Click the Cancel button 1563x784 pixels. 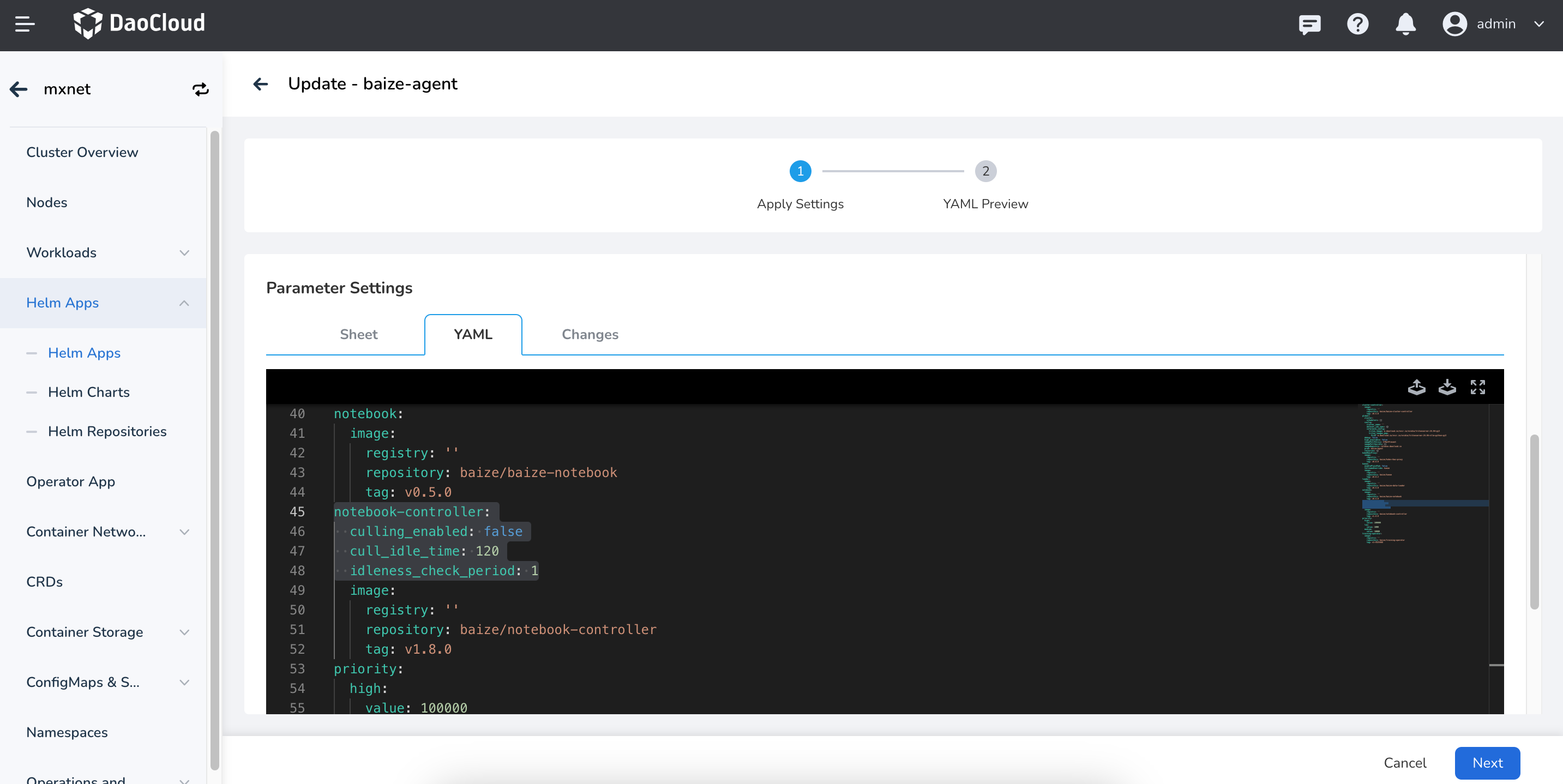[x=1404, y=763]
